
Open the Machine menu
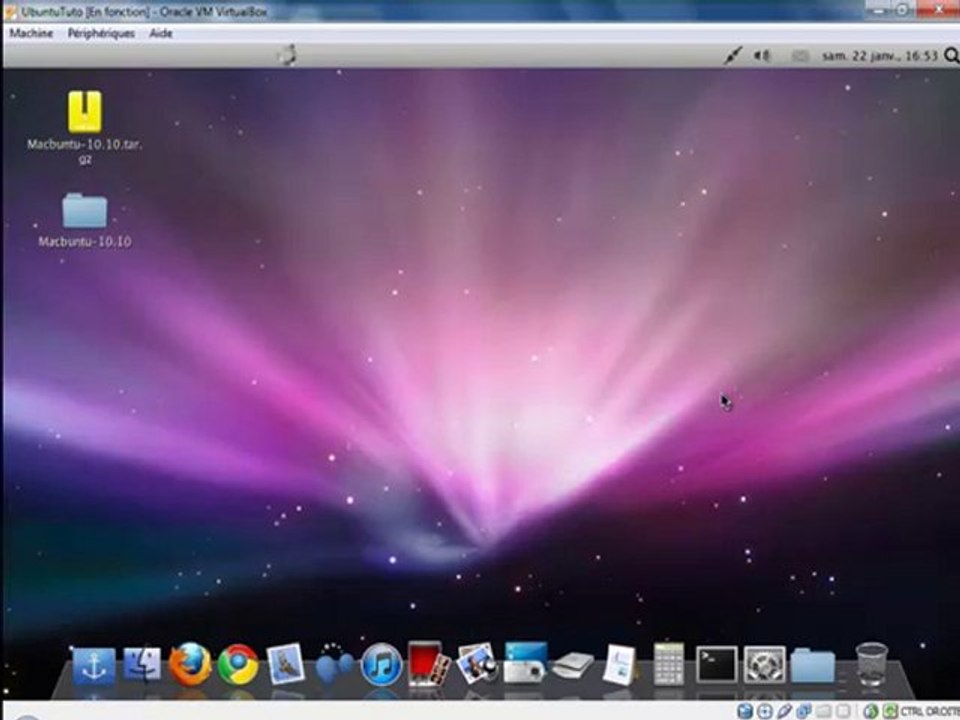(x=31, y=33)
